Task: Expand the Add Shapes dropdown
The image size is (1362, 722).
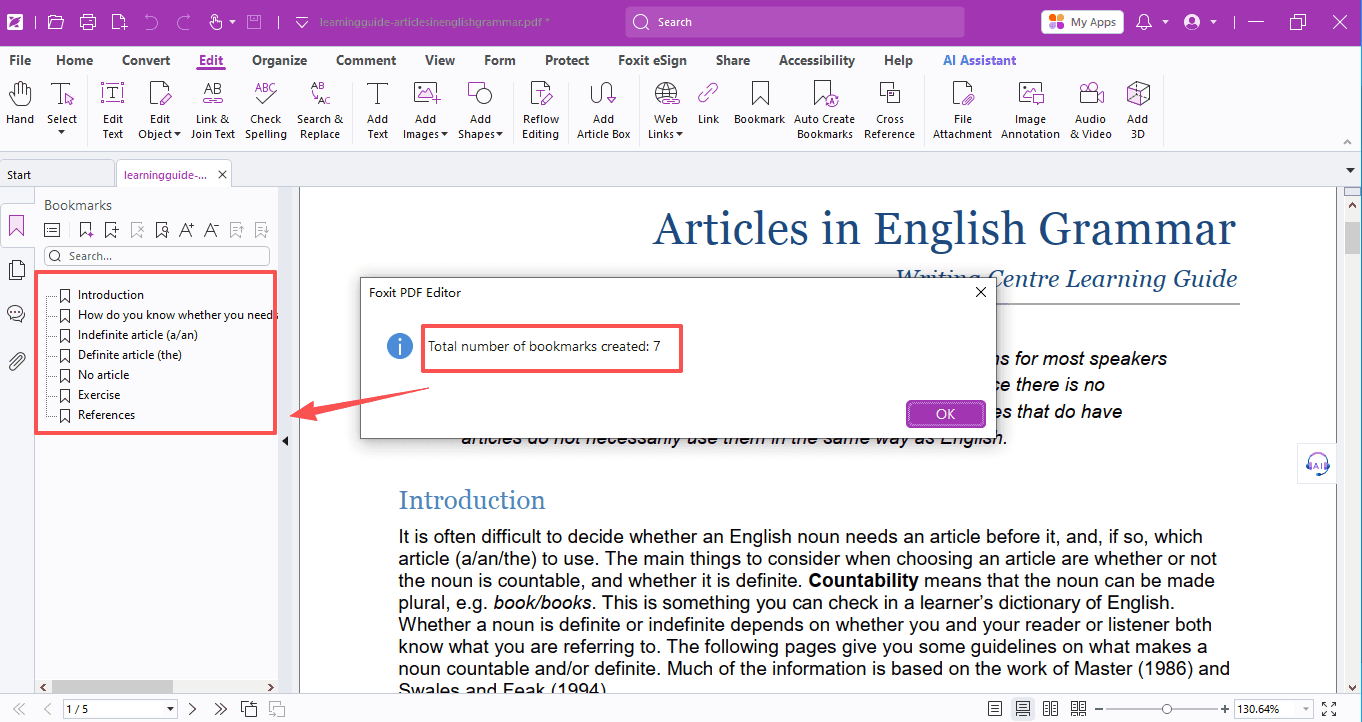Action: [x=499, y=134]
